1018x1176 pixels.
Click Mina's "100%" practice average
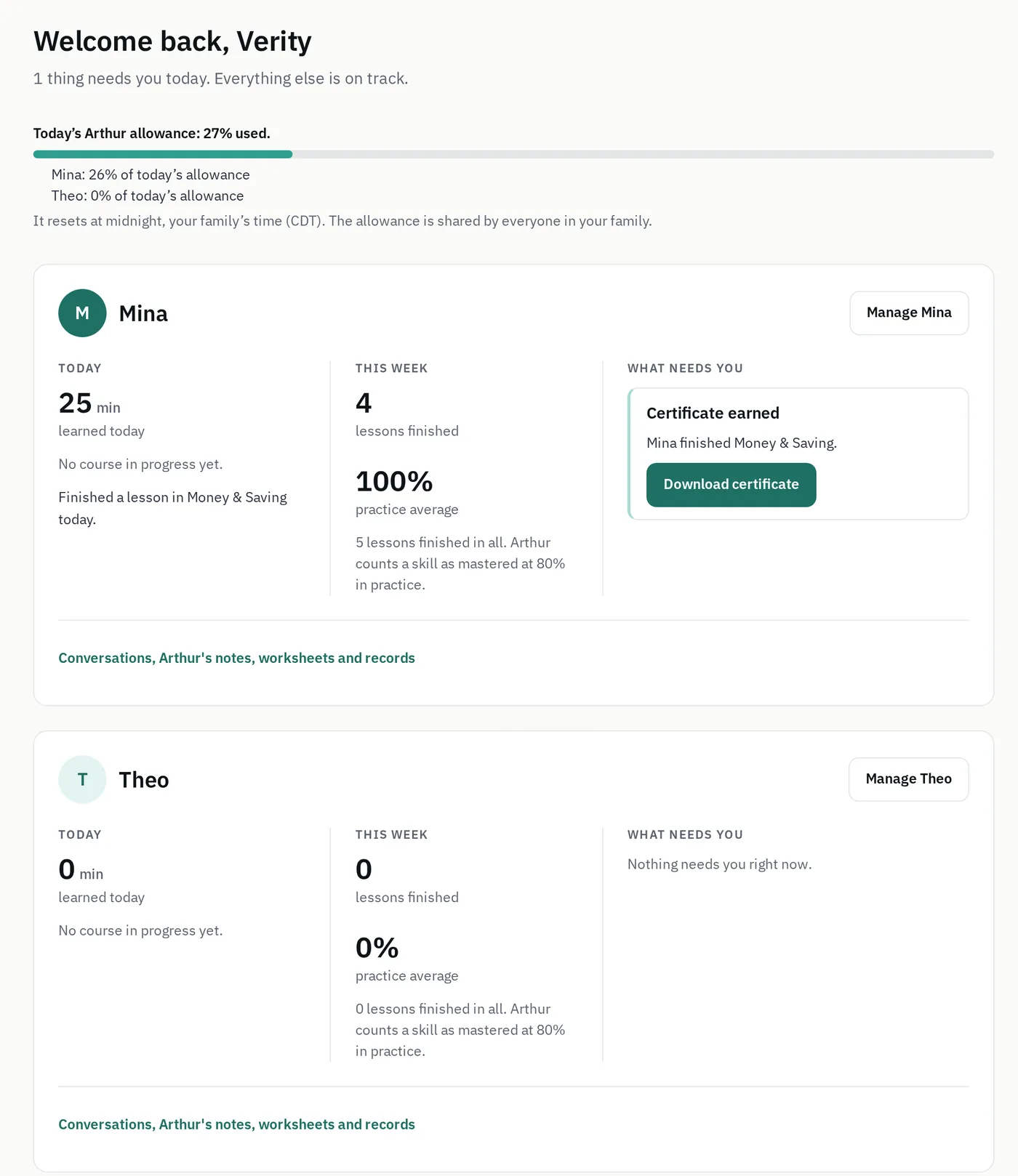tap(394, 482)
